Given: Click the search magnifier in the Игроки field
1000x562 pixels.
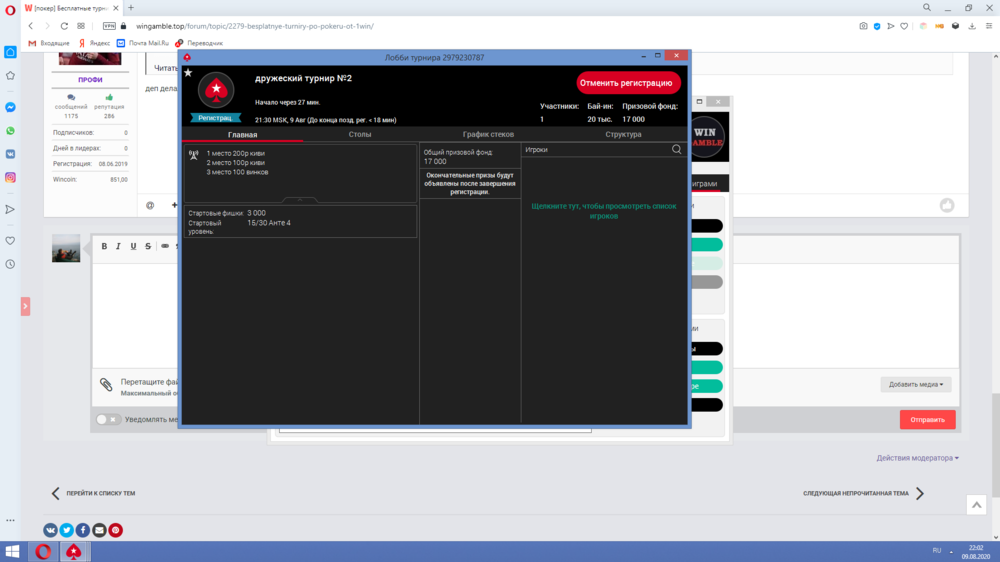Looking at the screenshot, I should (677, 150).
